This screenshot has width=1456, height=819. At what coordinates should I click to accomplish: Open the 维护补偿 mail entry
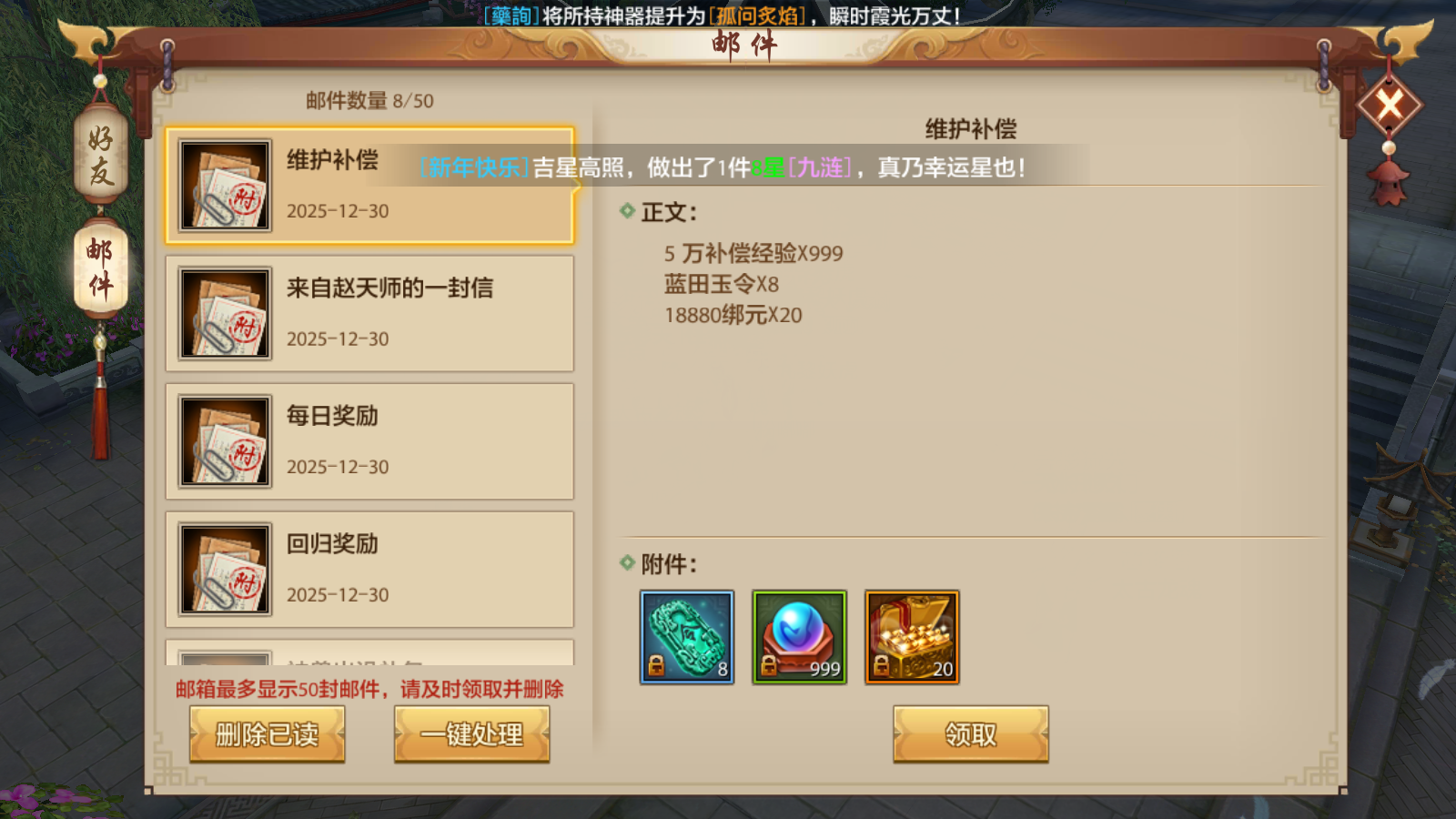click(369, 186)
